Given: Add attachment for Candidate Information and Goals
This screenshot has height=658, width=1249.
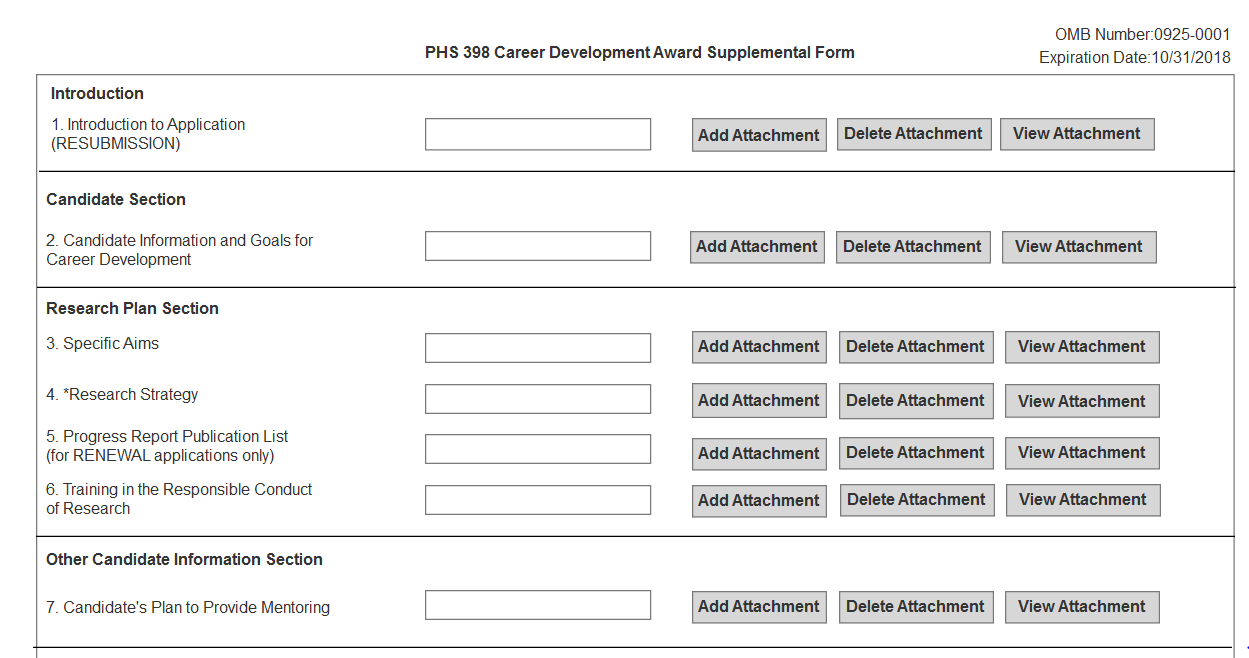Looking at the screenshot, I should tap(757, 247).
